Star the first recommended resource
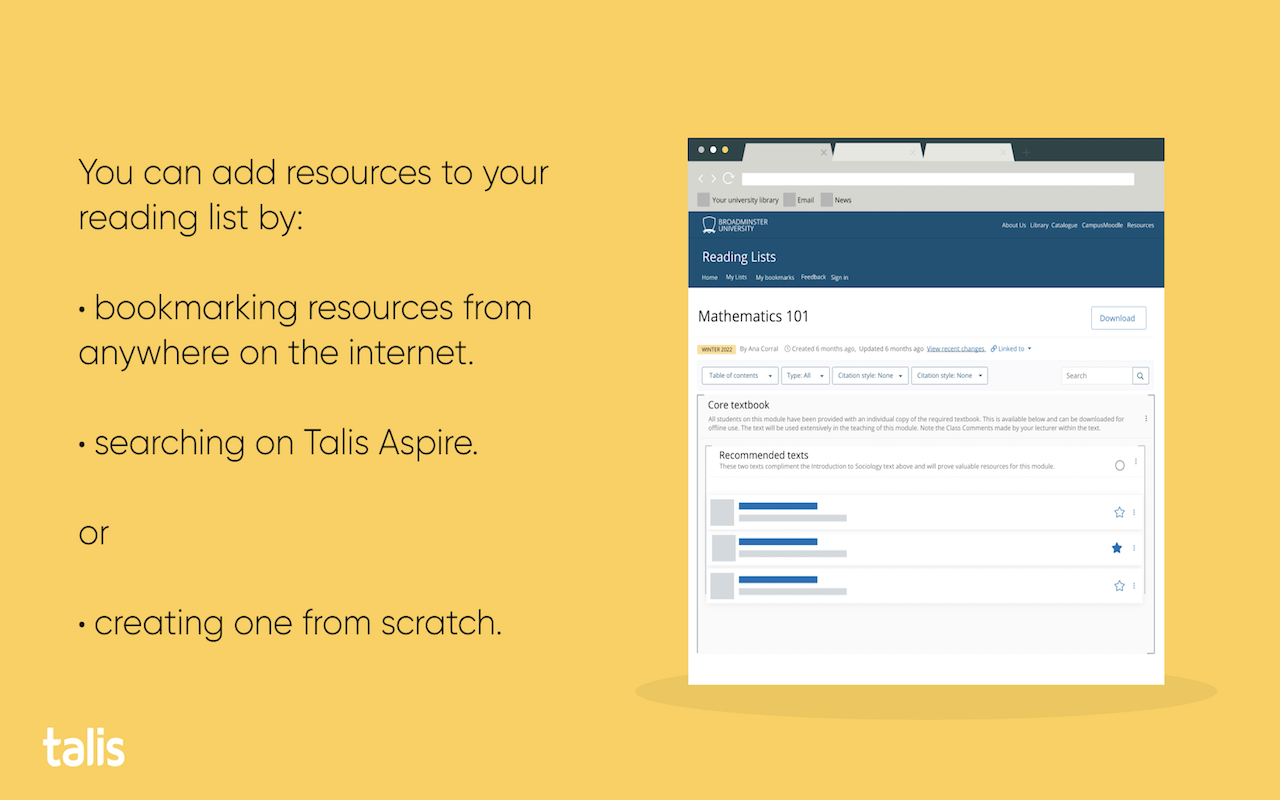This screenshot has height=800, width=1280. tap(1119, 512)
